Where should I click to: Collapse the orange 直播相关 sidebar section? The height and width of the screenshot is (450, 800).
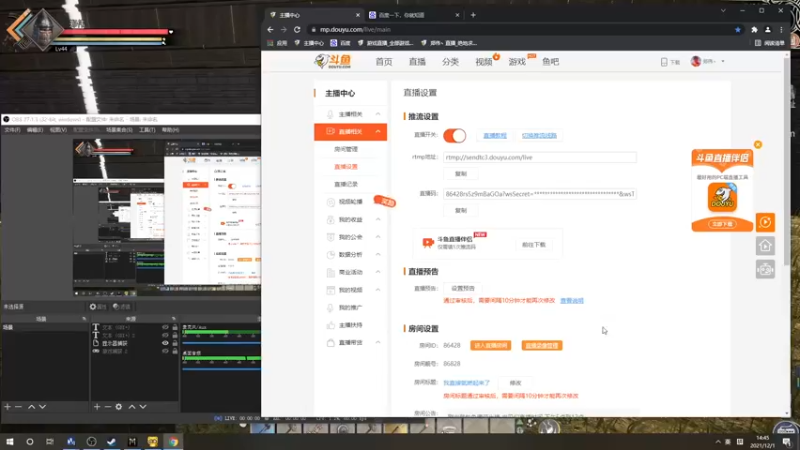tap(378, 132)
